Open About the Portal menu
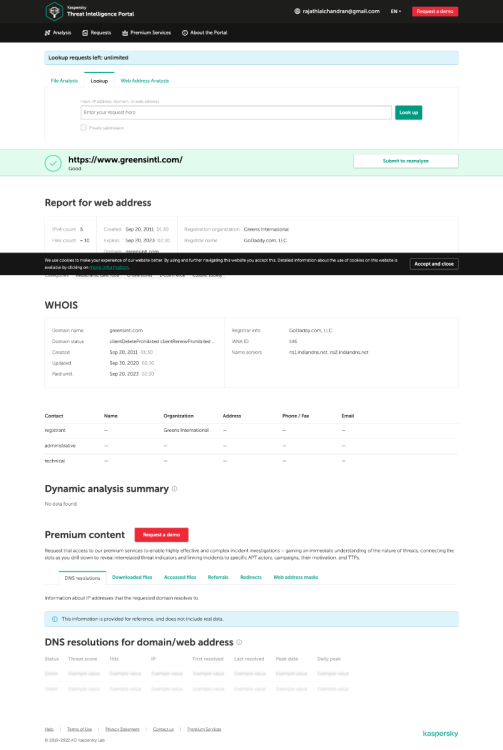The image size is (503, 750). click(x=205, y=33)
